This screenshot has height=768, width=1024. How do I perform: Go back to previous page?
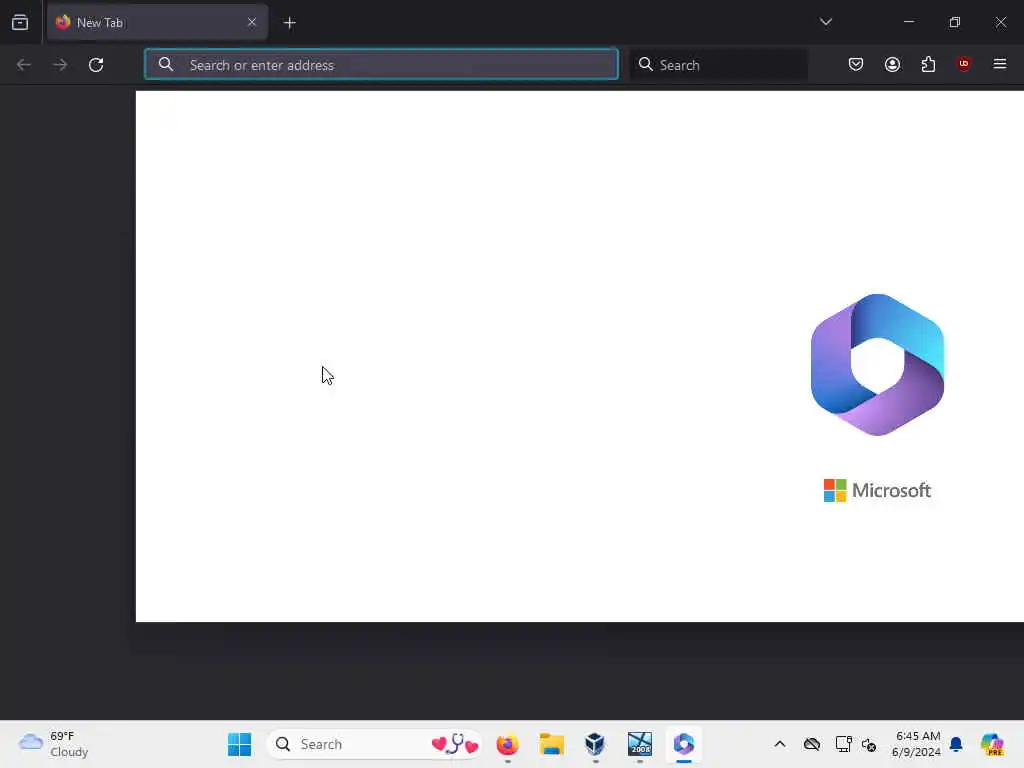pos(24,65)
